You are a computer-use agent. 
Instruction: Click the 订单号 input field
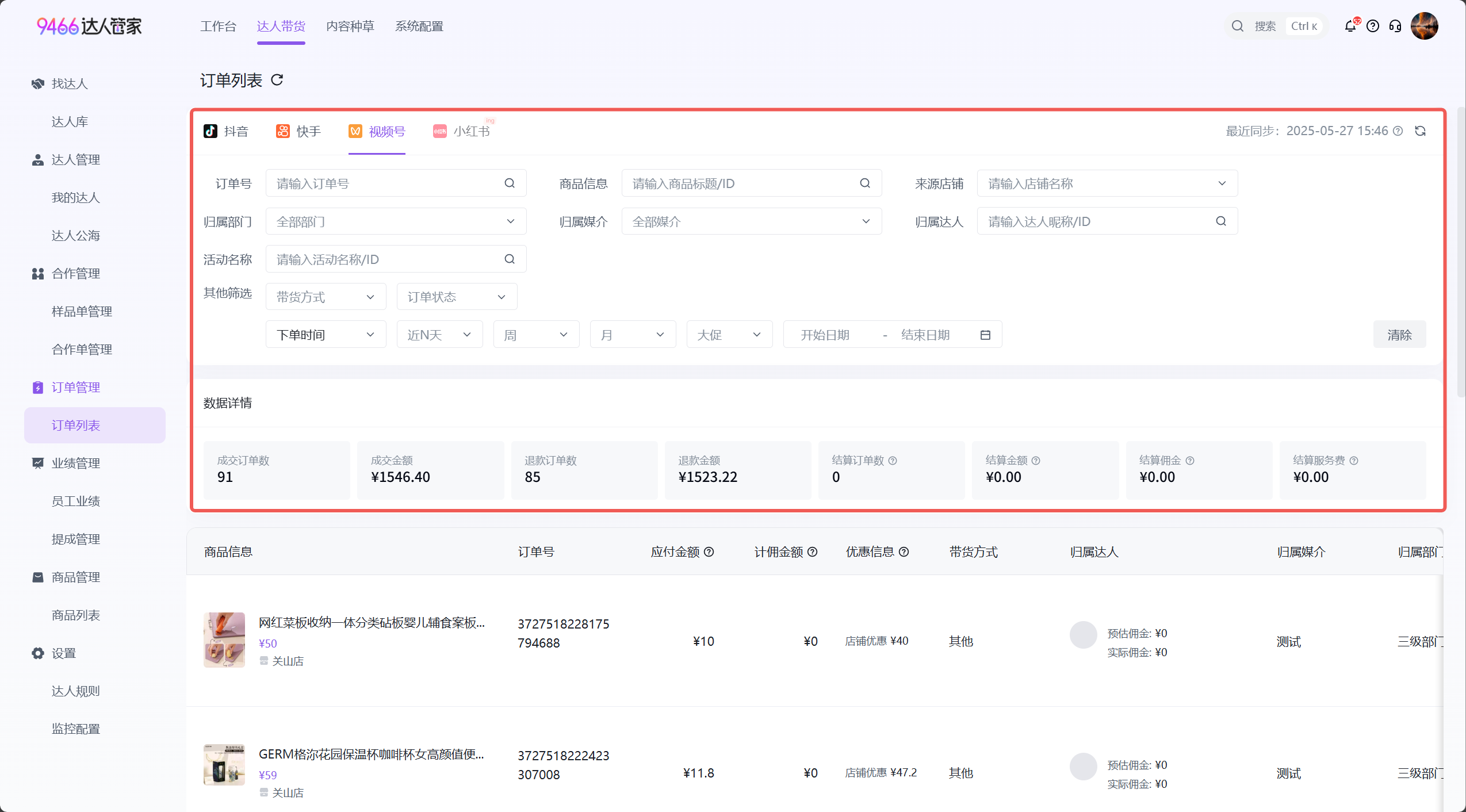click(x=396, y=183)
